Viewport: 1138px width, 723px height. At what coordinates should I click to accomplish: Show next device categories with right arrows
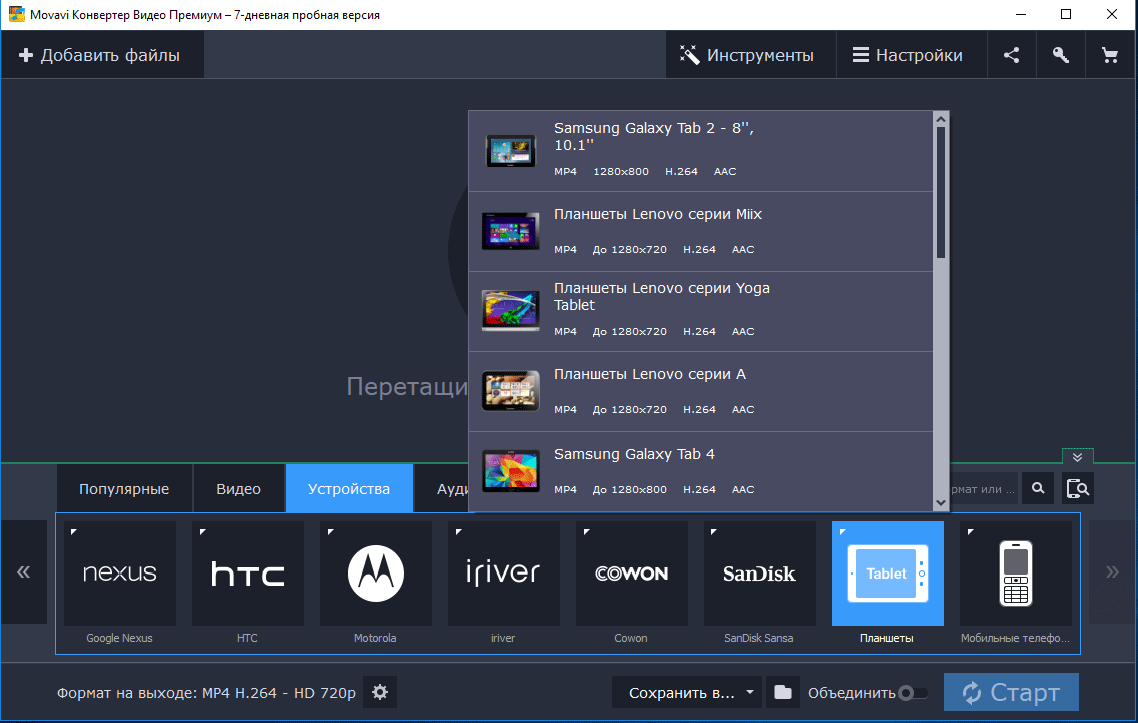(1112, 572)
